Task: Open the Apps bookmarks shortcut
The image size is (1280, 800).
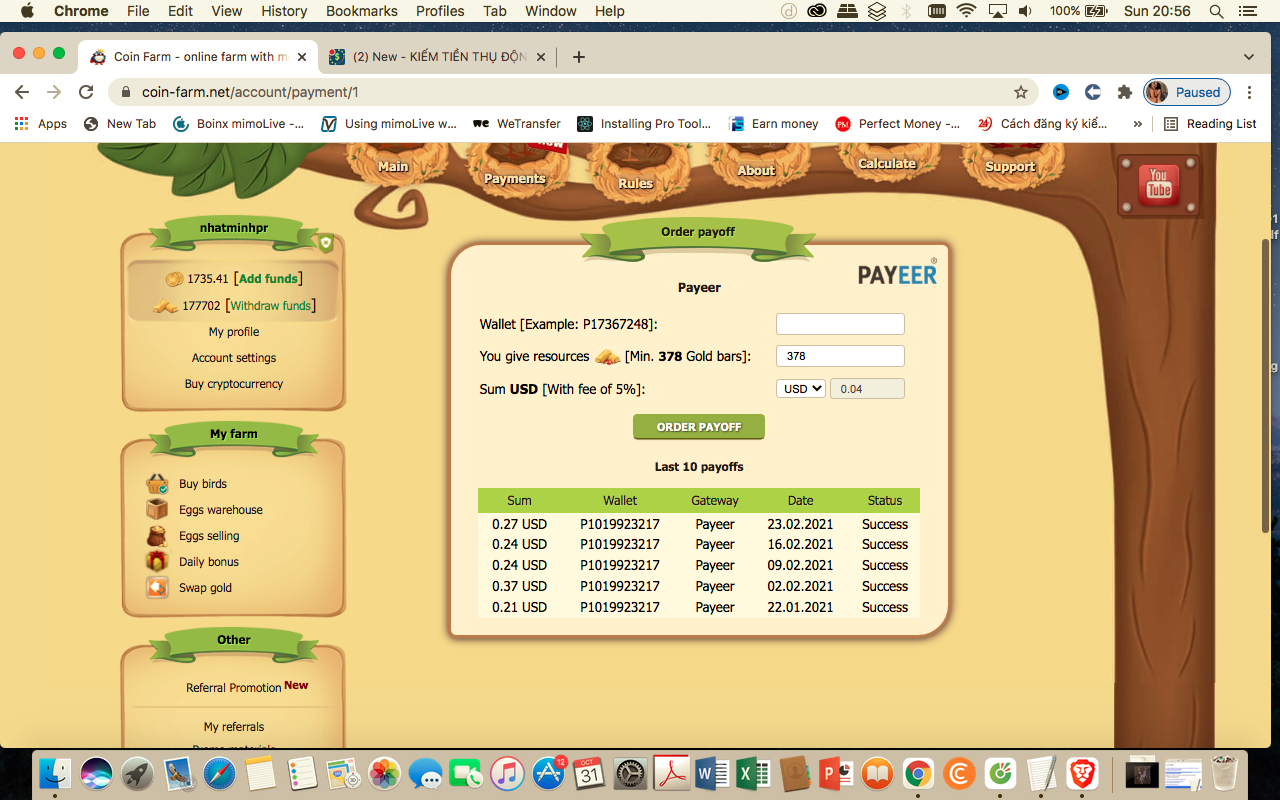Action: (41, 124)
